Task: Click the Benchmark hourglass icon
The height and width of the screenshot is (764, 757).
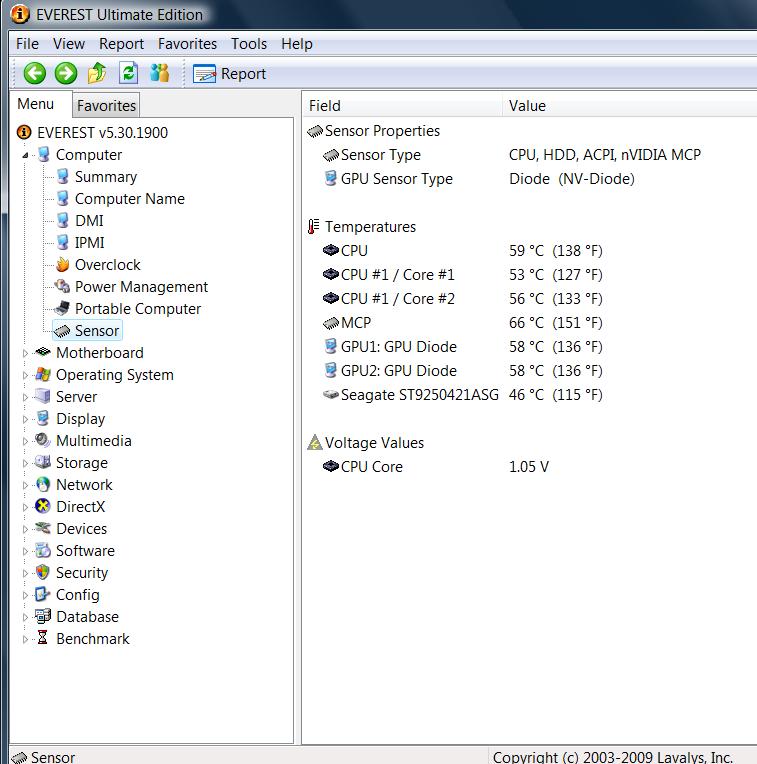Action: click(42, 638)
